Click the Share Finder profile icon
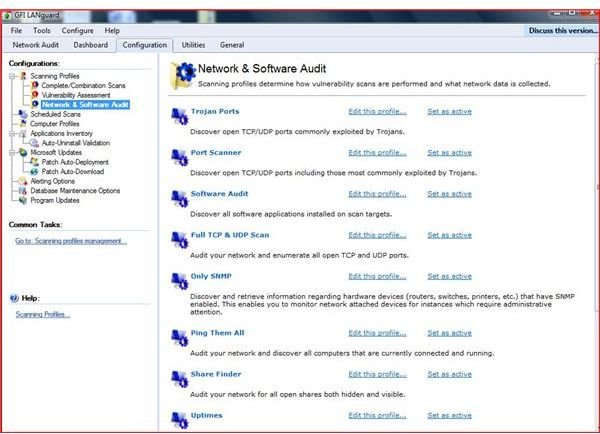Viewport: 600px width, 434px height. tap(179, 379)
